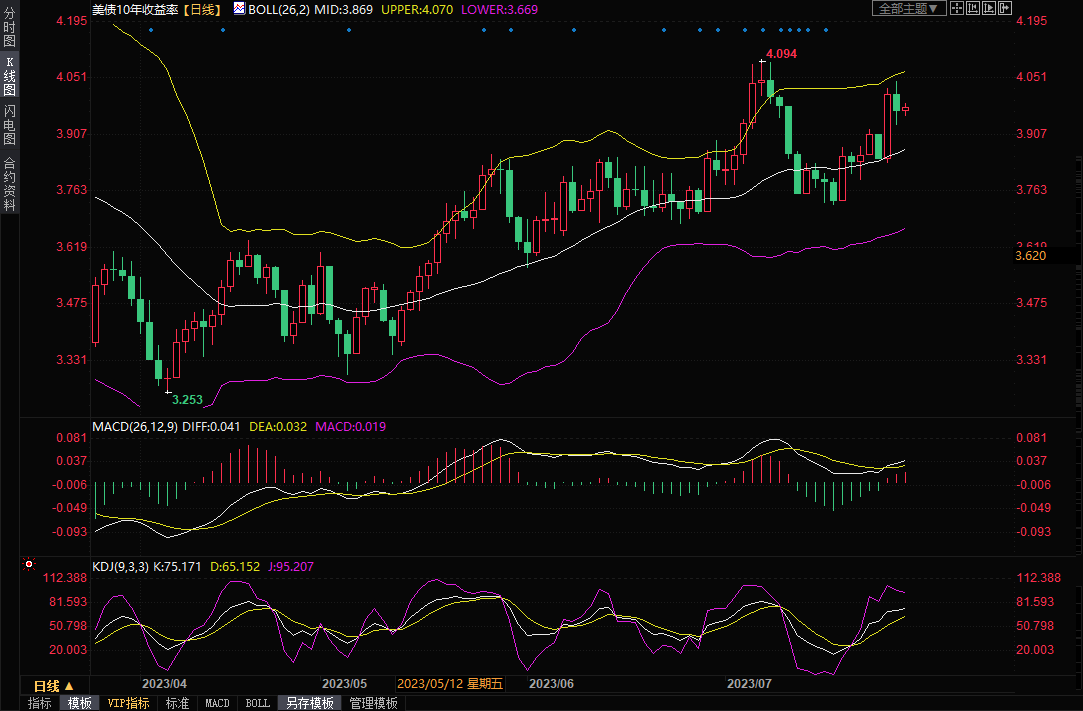Open the 全部主题 dropdown
Image resolution: width=1083 pixels, height=711 pixels.
coord(908,9)
